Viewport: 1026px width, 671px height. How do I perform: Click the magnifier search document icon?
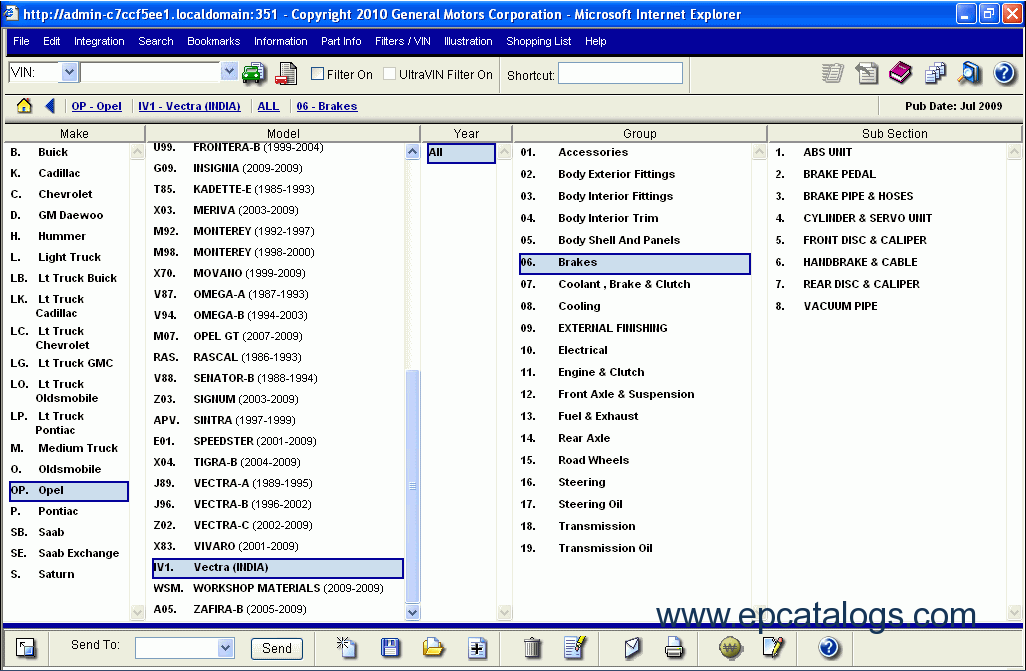[969, 73]
